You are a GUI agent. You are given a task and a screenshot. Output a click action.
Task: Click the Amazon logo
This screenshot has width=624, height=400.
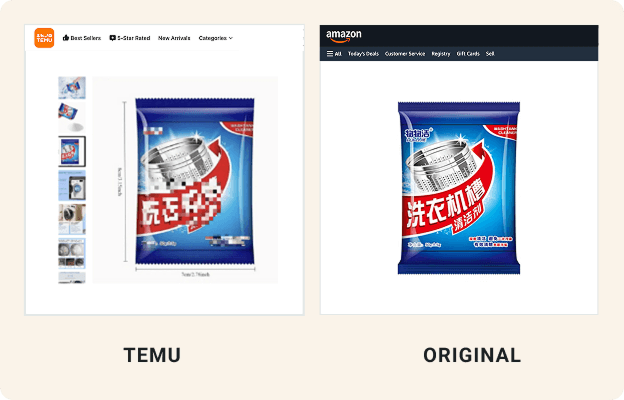[343, 36]
